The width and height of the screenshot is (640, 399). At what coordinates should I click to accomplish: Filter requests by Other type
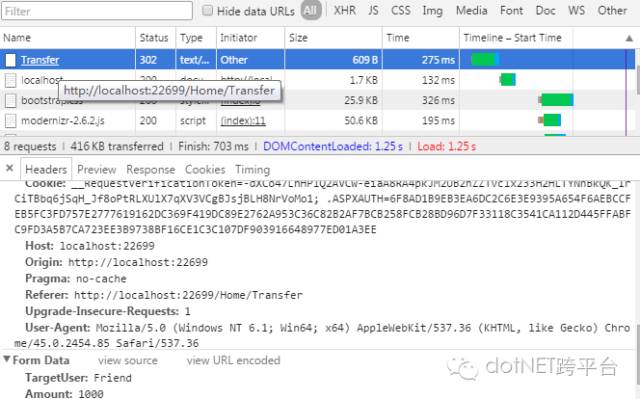tap(612, 11)
